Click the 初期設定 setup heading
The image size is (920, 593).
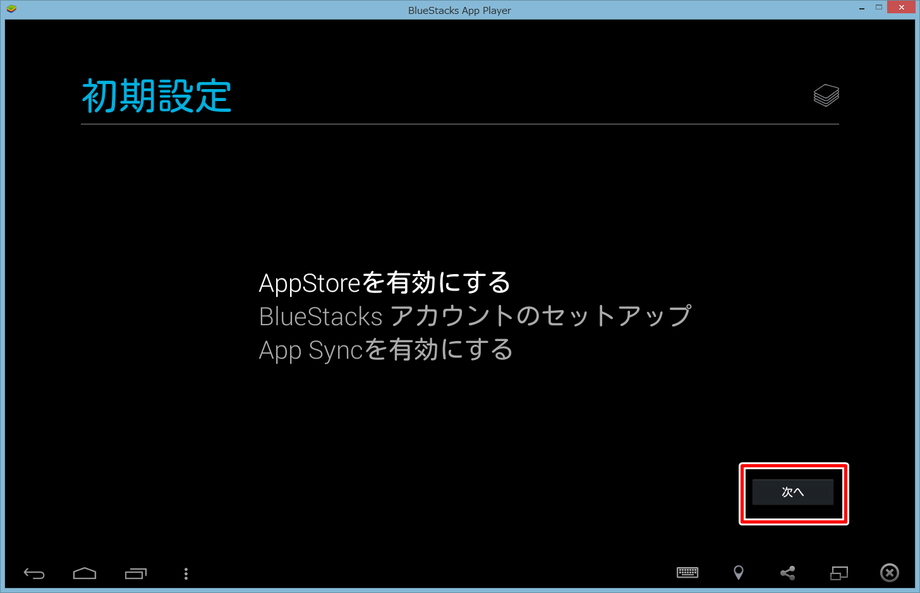pos(156,96)
